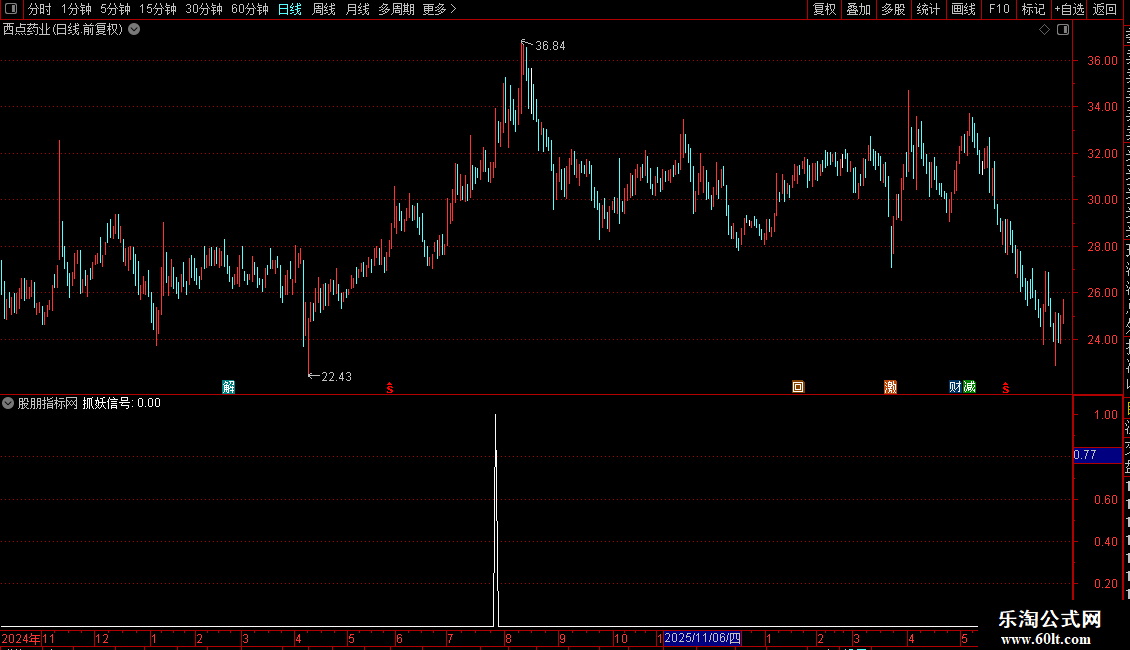Click the 36.84 high price label
Image resolution: width=1130 pixels, height=650 pixels.
[550, 45]
